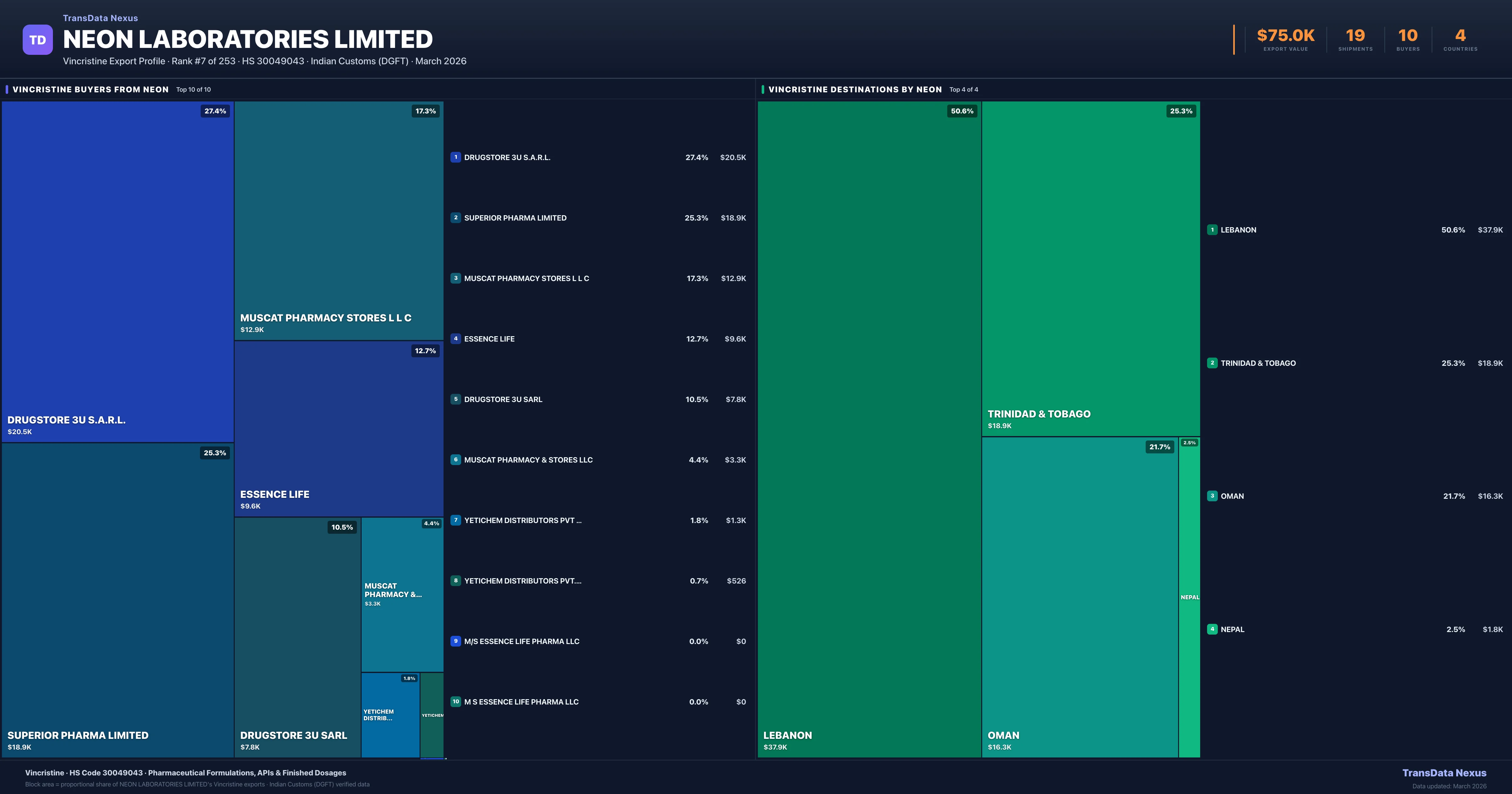1512x794 pixels.
Task: Select the rank 1 badge beside DRUGSTORE 3U S.A.R.L.
Action: coord(456,158)
